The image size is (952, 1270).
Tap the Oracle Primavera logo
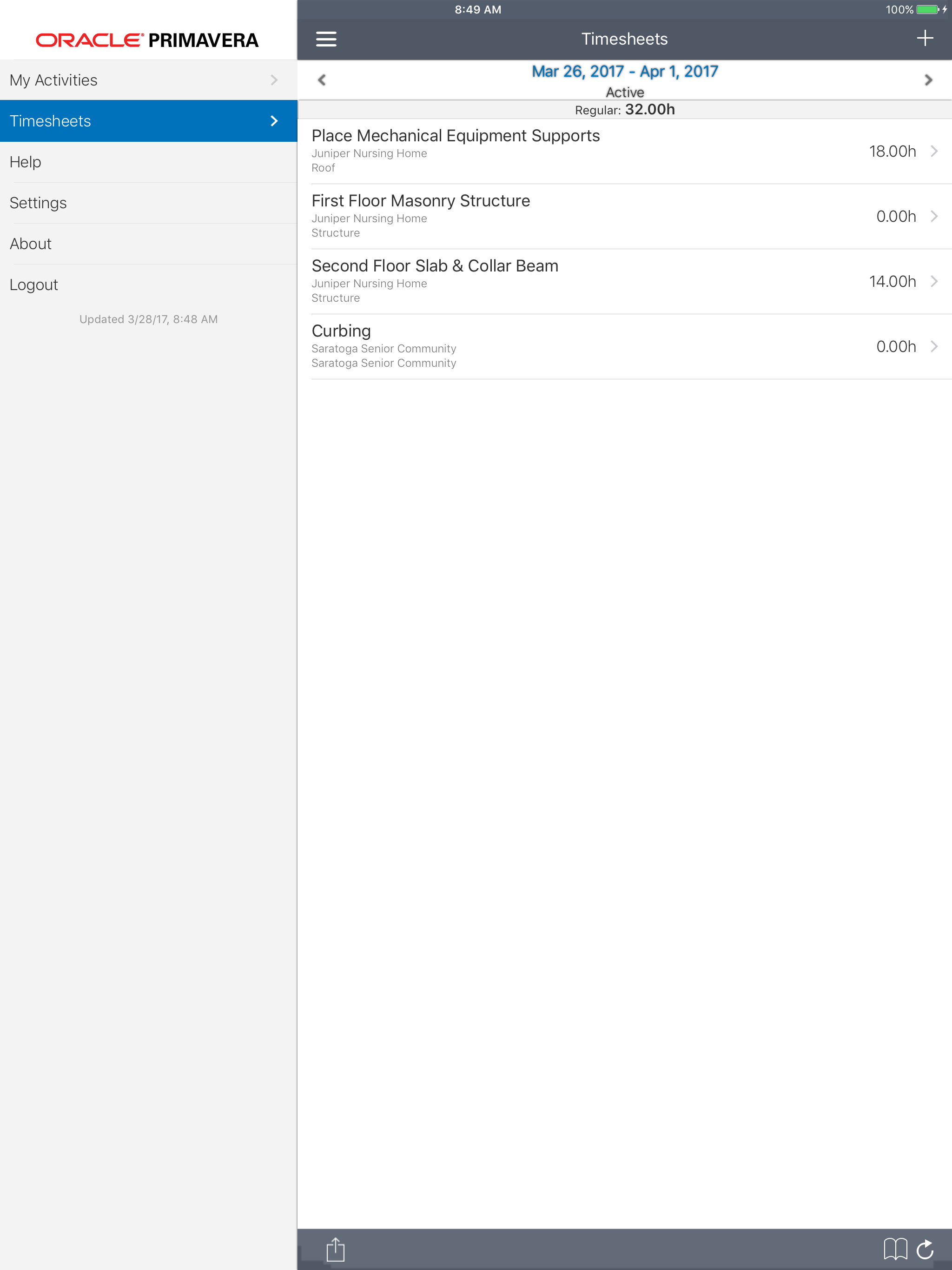coord(147,40)
